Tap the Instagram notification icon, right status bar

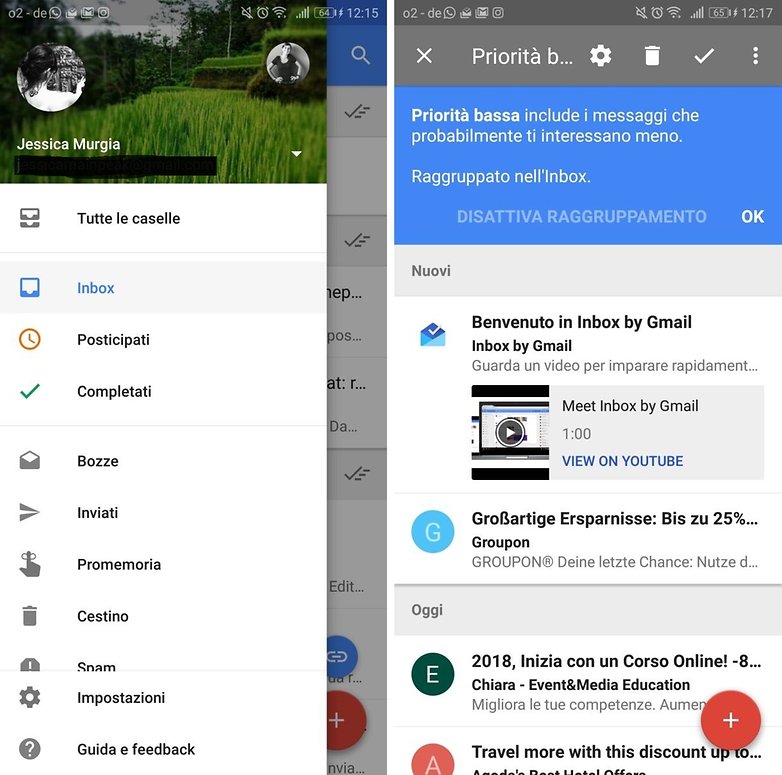pyautogui.click(x=498, y=12)
